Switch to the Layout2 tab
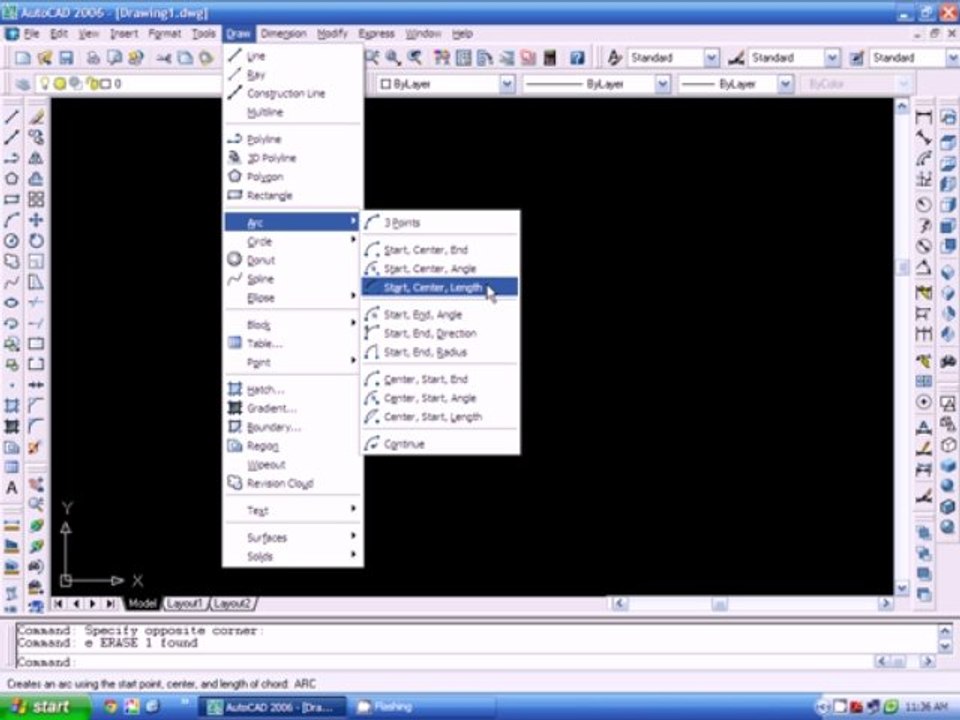Image resolution: width=960 pixels, height=720 pixels. [x=232, y=604]
